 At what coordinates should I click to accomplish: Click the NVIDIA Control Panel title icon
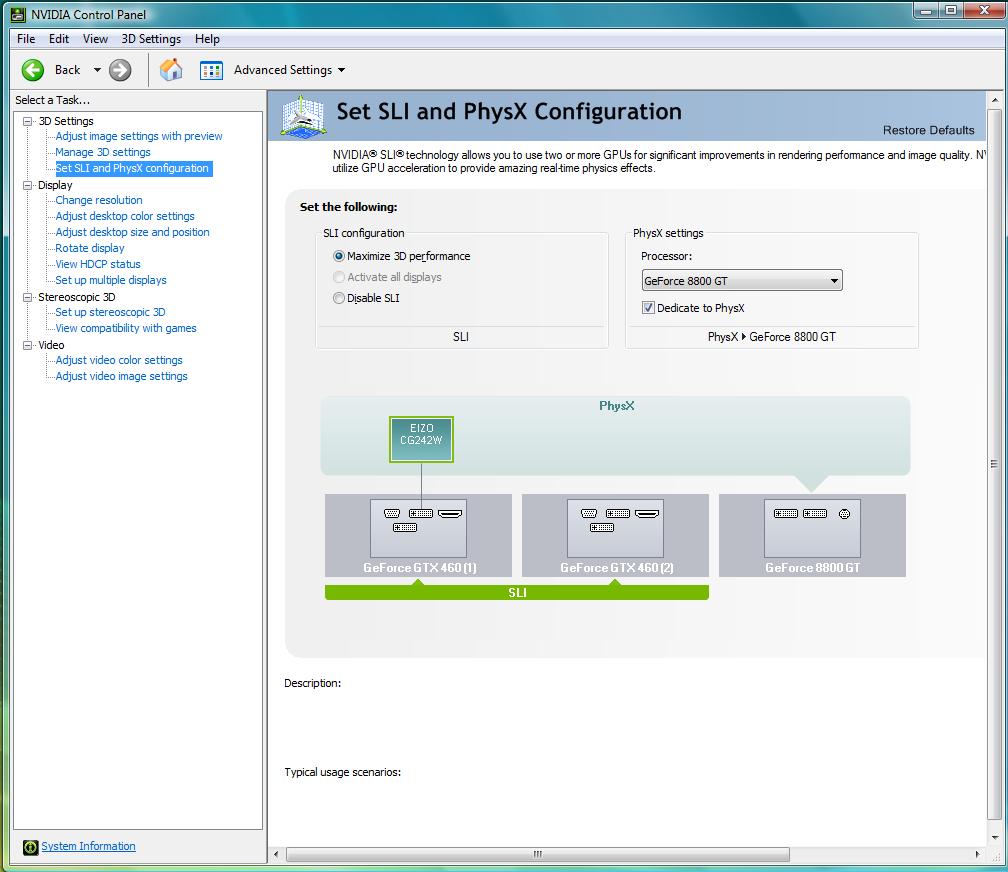[x=18, y=14]
